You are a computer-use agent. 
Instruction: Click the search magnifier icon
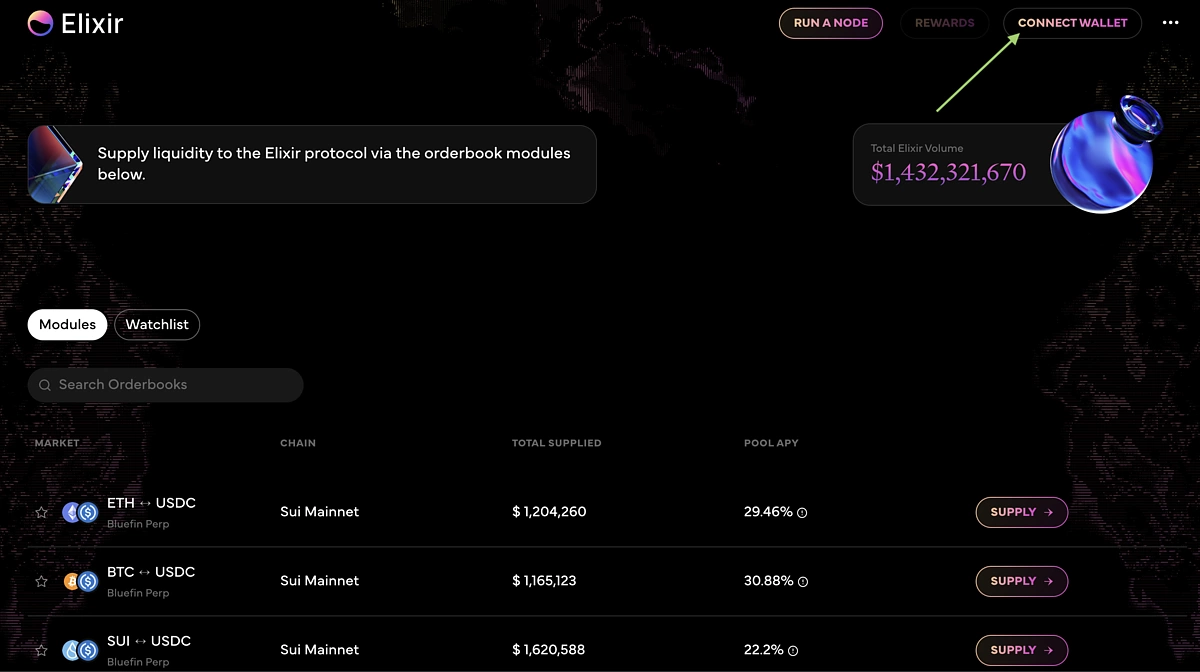pos(45,385)
